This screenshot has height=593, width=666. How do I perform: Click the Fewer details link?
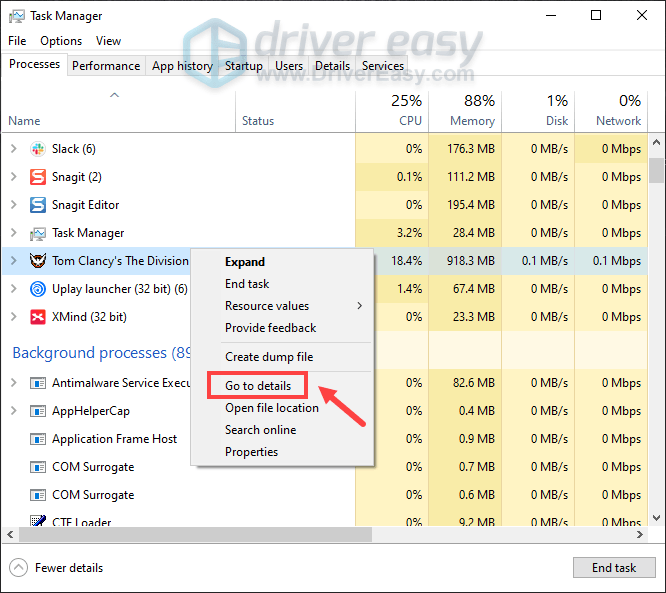click(69, 568)
